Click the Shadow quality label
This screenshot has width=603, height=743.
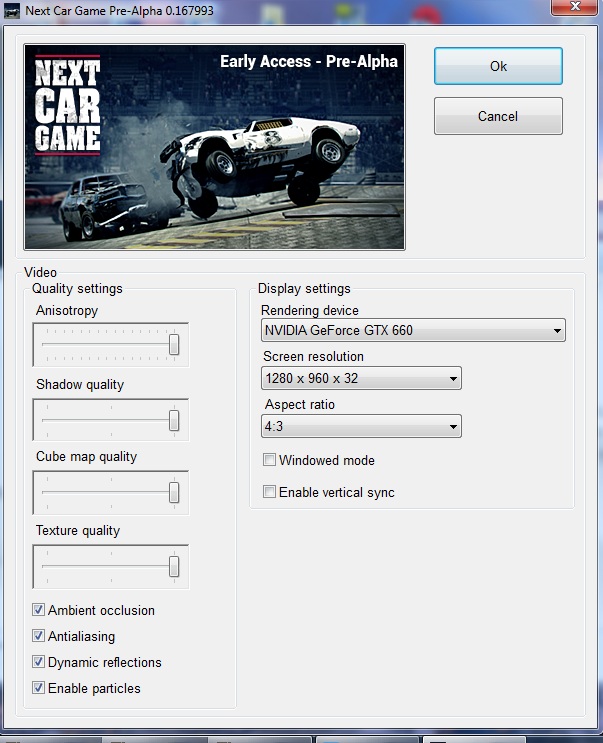pos(80,384)
